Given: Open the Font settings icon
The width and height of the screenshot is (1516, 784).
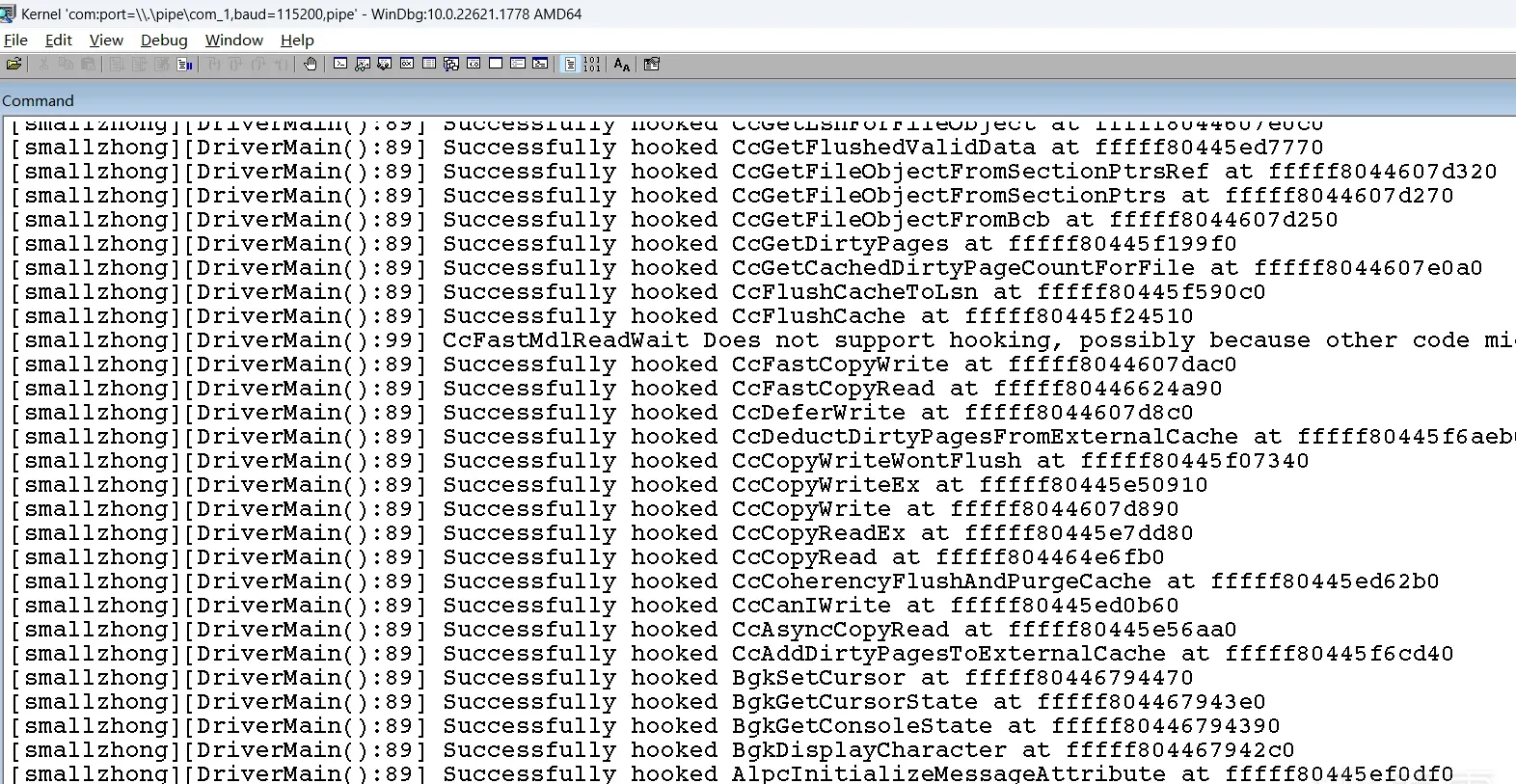Looking at the screenshot, I should pyautogui.click(x=622, y=65).
